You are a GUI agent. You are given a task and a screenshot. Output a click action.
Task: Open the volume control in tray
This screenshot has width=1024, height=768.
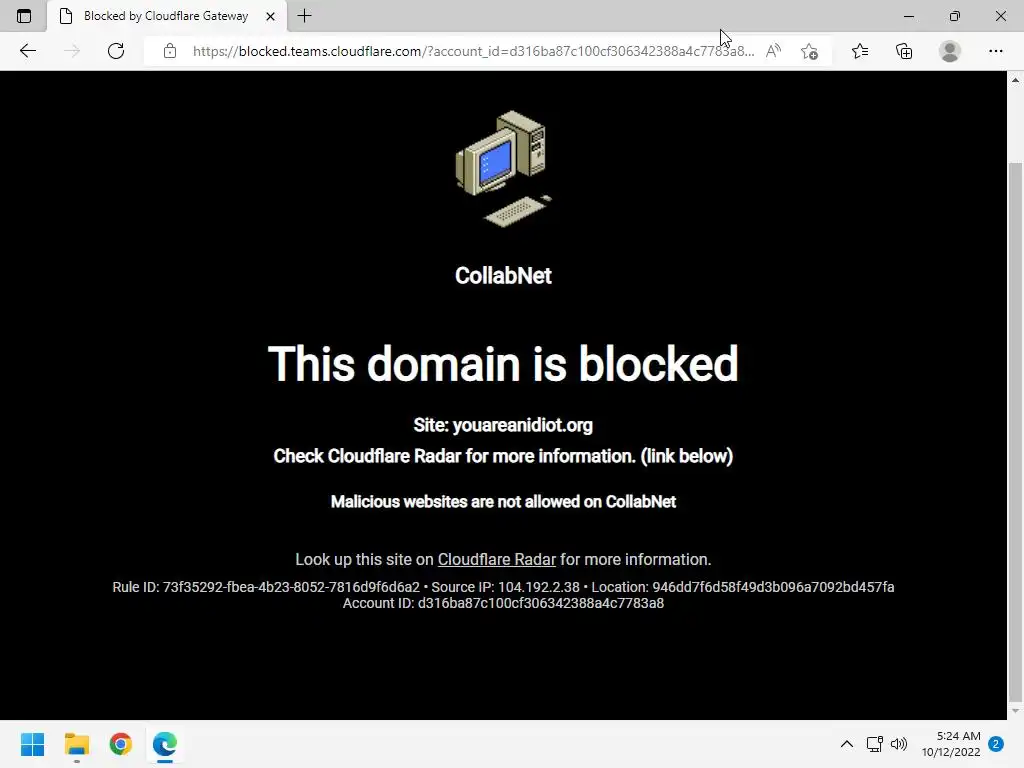[899, 744]
